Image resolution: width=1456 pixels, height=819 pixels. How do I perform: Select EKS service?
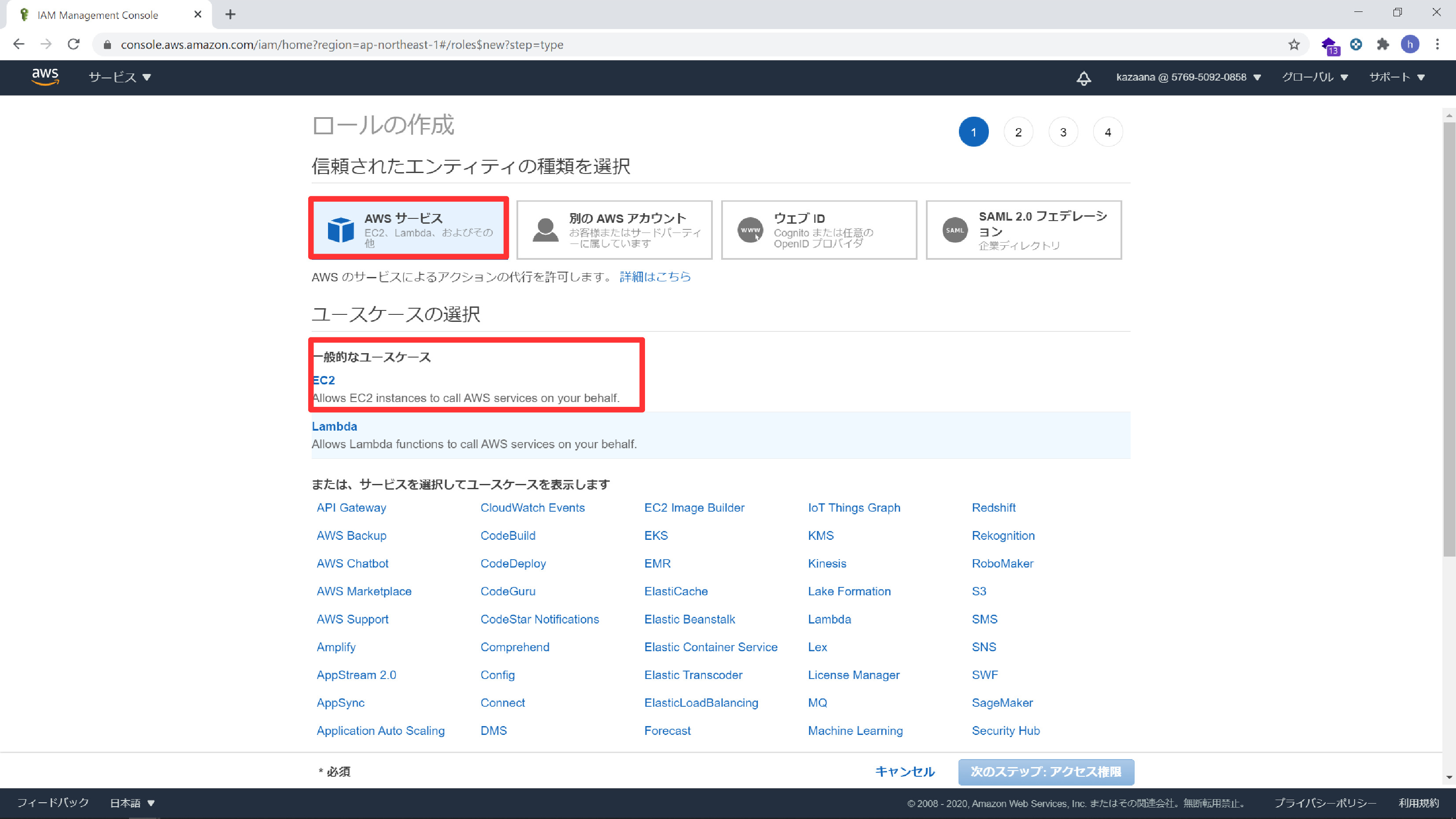(x=656, y=535)
